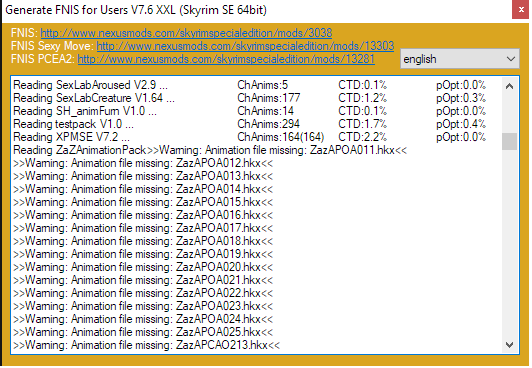
Task: Click the pOpt:0.4% value
Action: tap(461, 124)
